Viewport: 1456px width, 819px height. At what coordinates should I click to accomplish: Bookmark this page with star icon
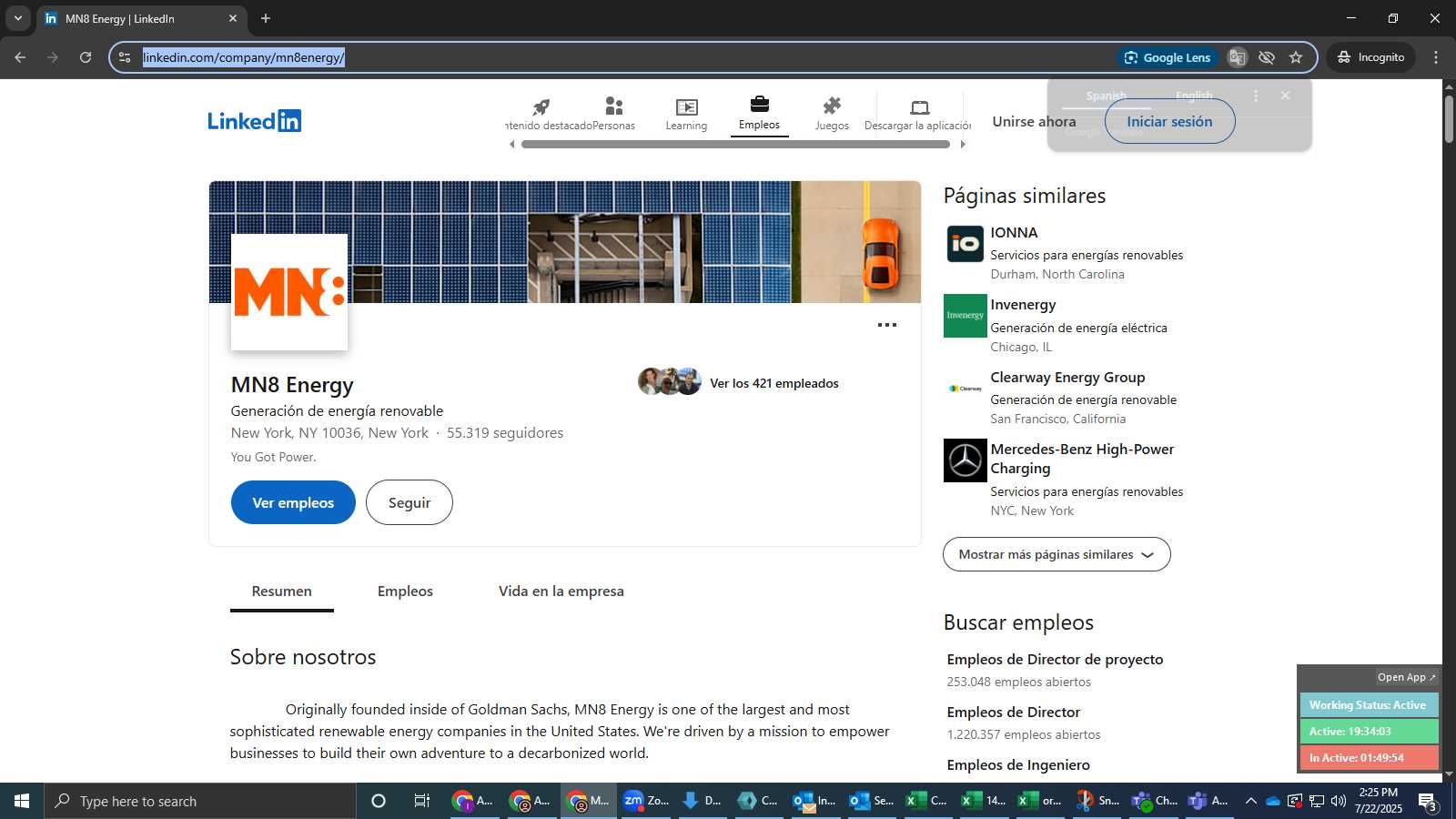click(x=1296, y=57)
